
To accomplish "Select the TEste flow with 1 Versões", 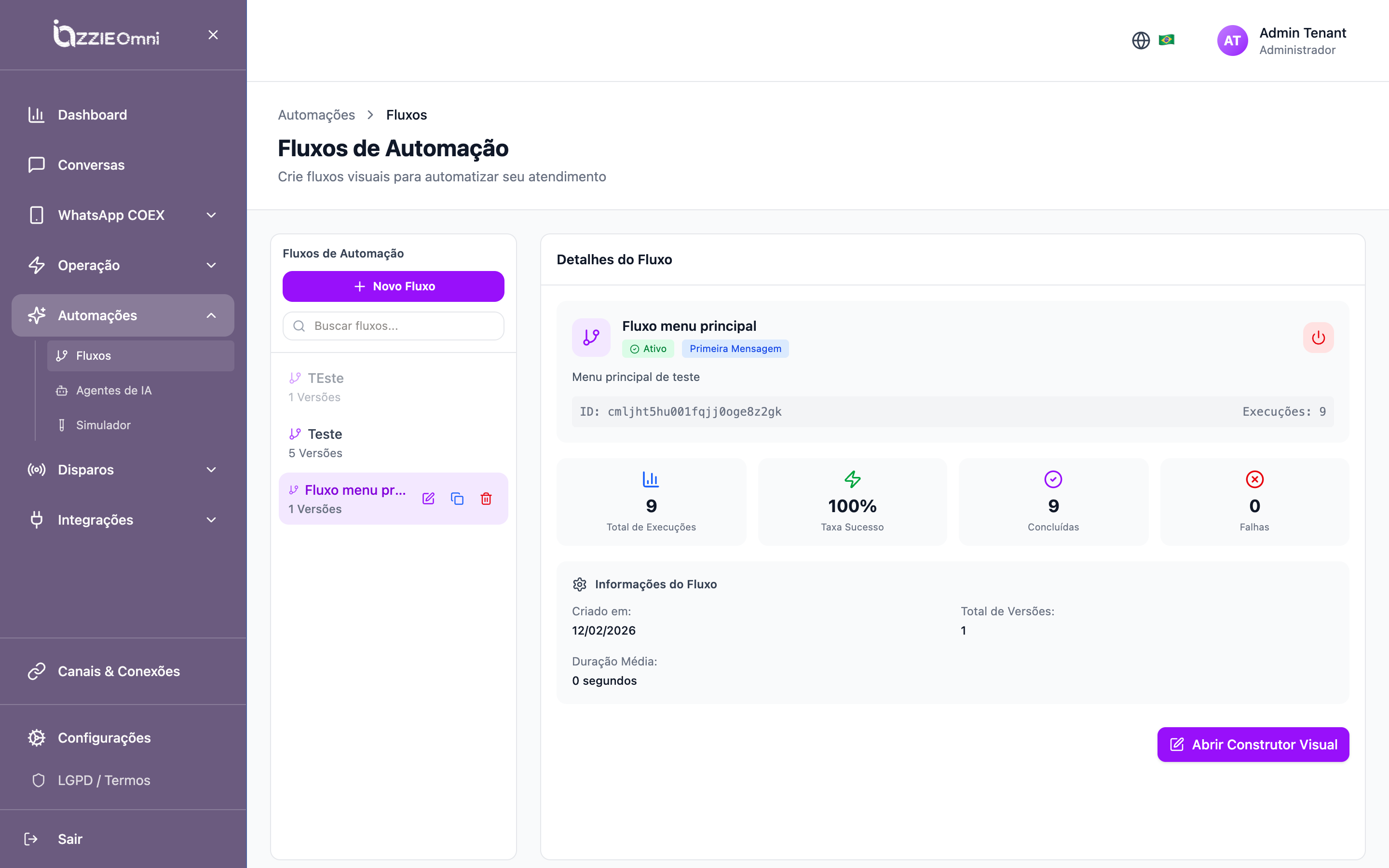I will pos(393,387).
